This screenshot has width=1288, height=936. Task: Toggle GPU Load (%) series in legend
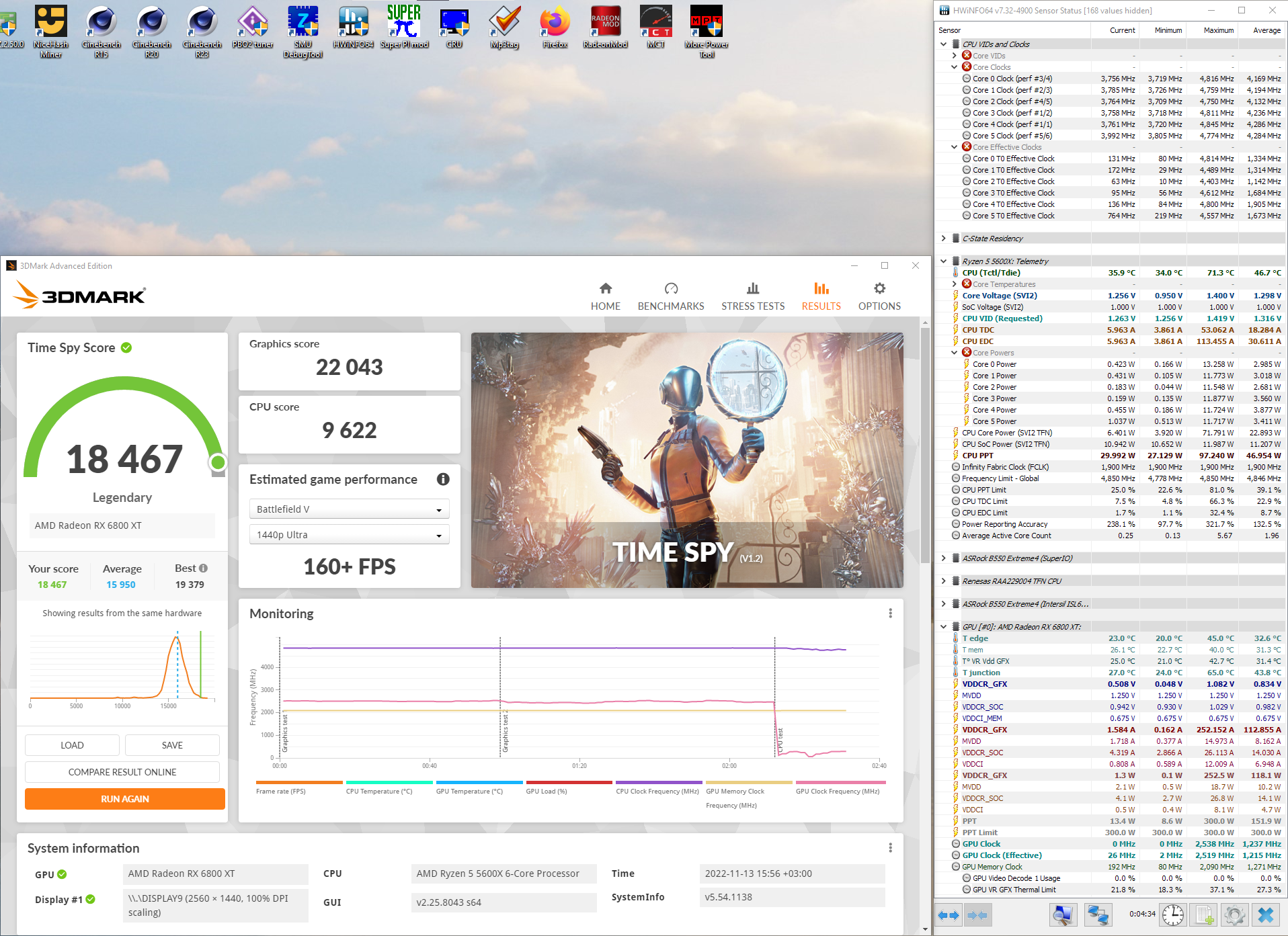point(569,788)
